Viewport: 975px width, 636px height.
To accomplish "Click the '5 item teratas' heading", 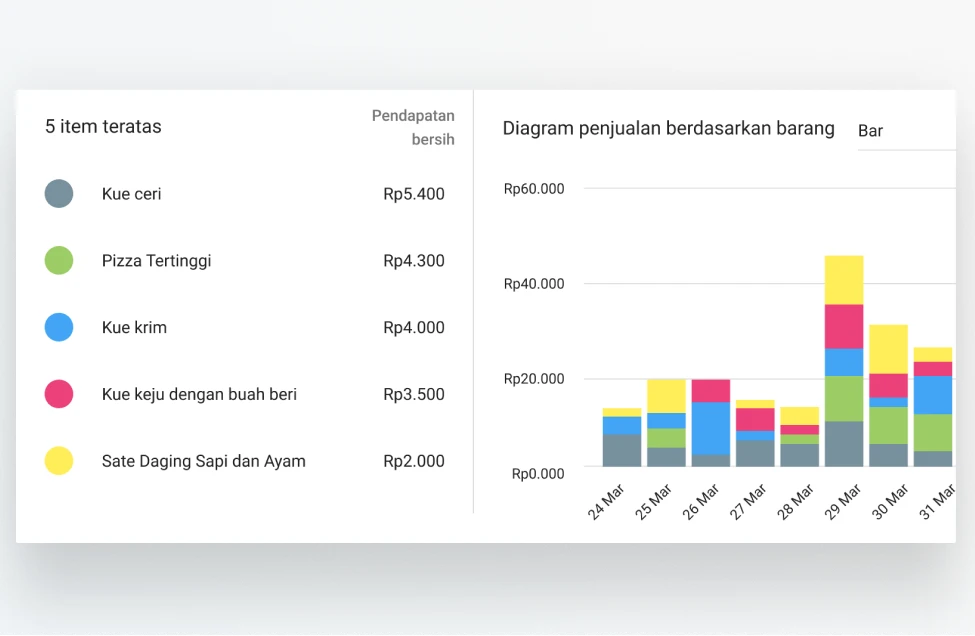I will click(102, 126).
